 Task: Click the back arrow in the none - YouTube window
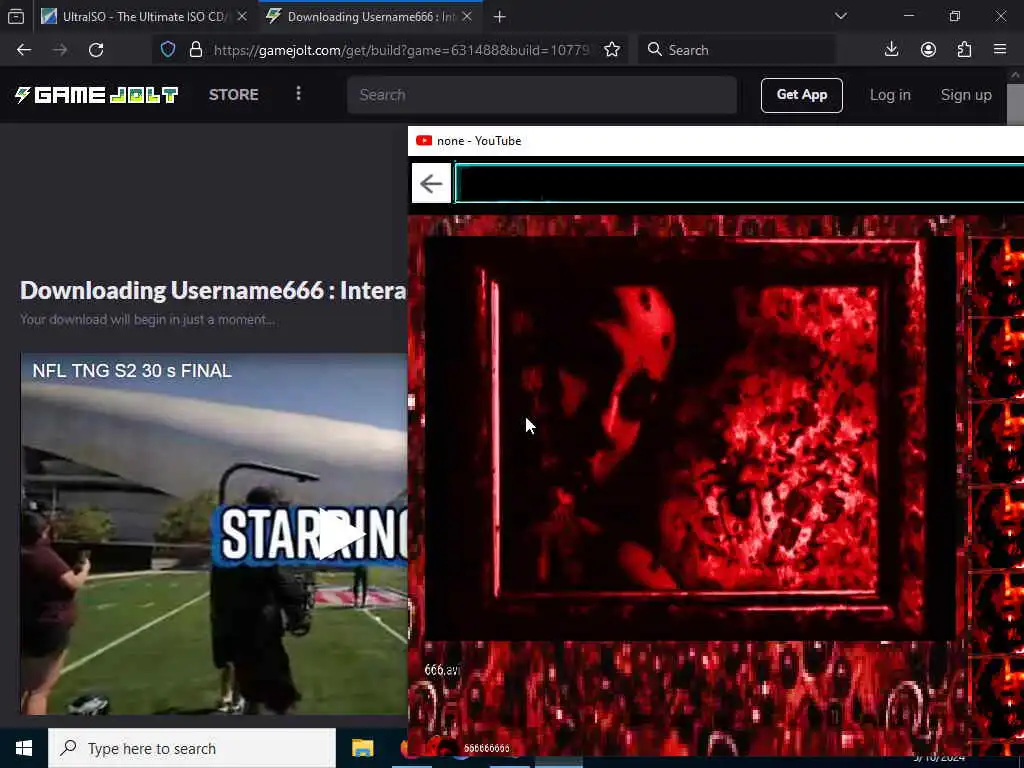[431, 184]
